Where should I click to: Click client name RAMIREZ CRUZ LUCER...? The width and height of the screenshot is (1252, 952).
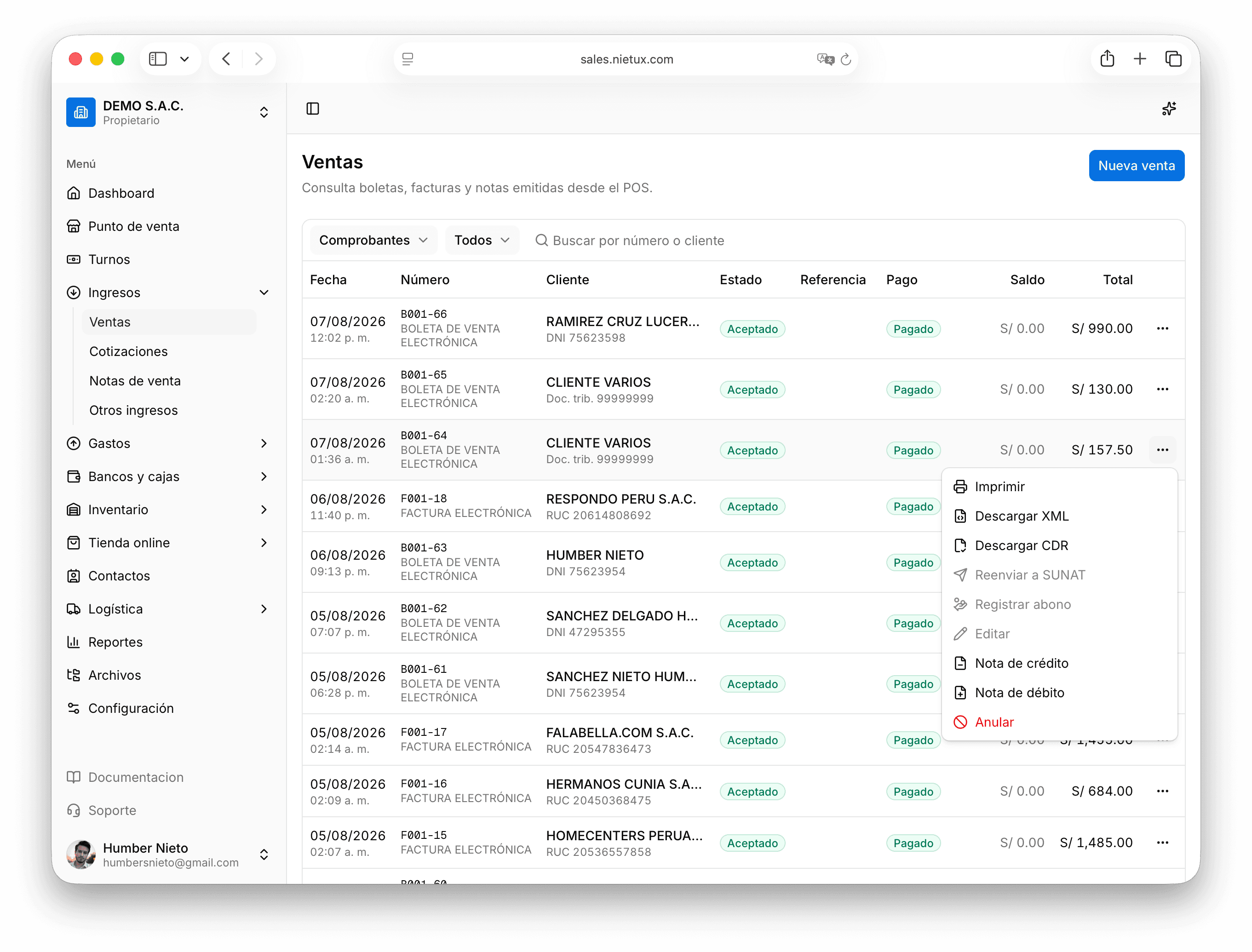(x=623, y=321)
